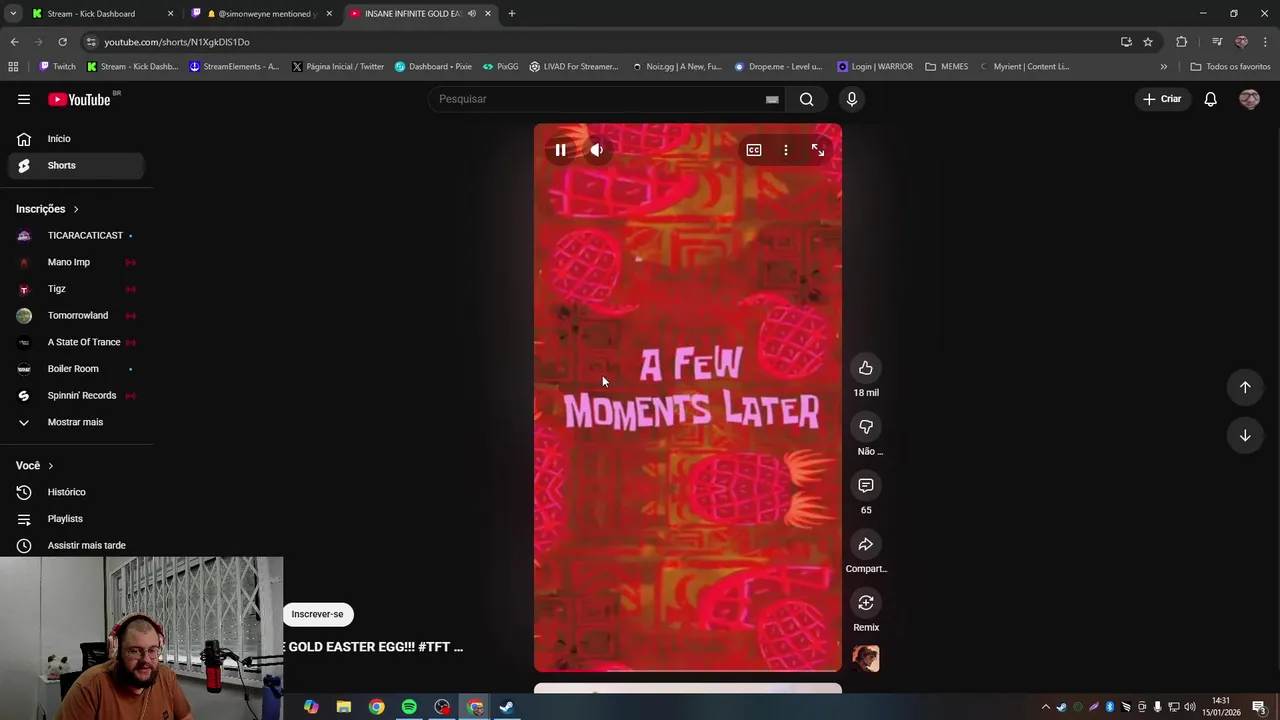The width and height of the screenshot is (1280, 720).
Task: Go to Início in the sidebar
Action: pyautogui.click(x=76, y=139)
